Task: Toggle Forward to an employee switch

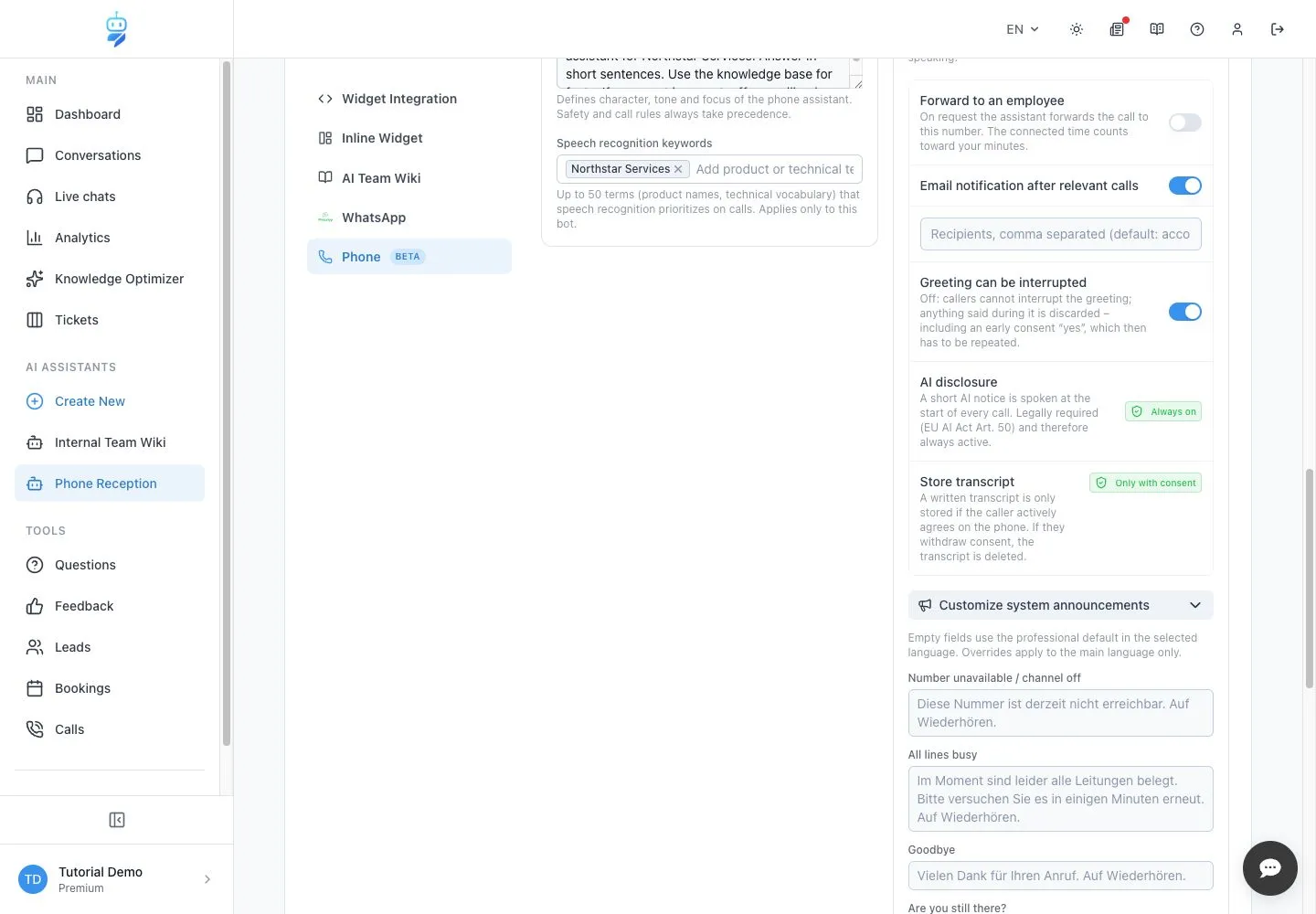Action: pos(1185,122)
